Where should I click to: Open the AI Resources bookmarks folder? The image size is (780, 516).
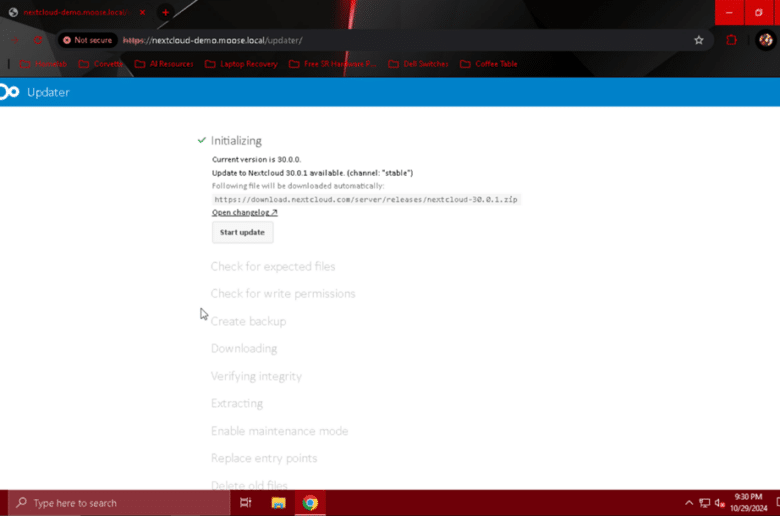[x=164, y=64]
